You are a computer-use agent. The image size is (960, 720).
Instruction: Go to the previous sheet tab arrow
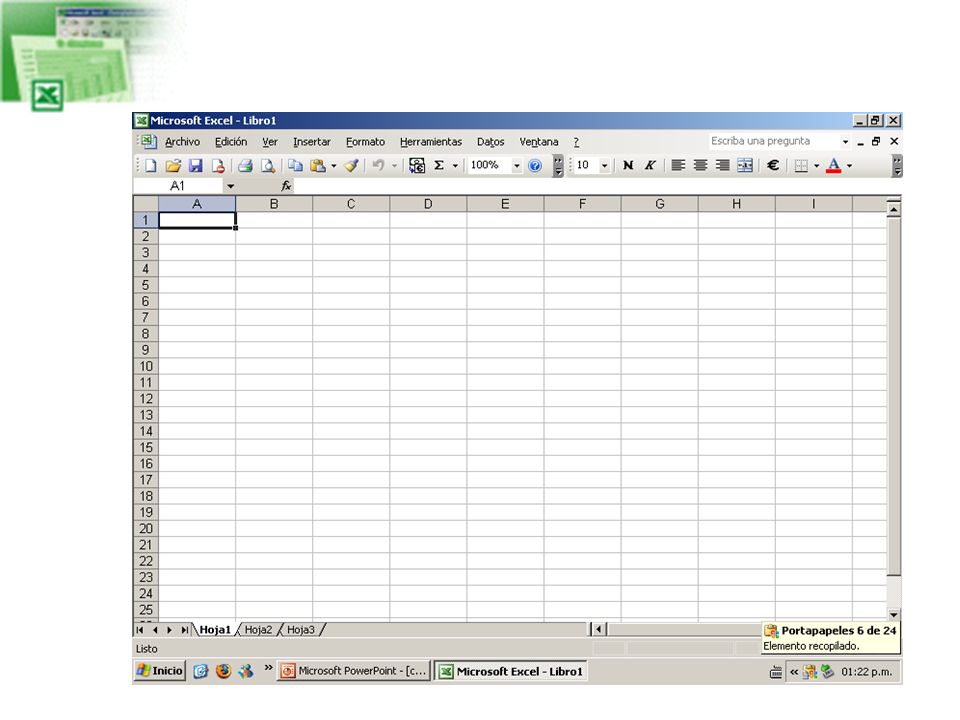(155, 630)
